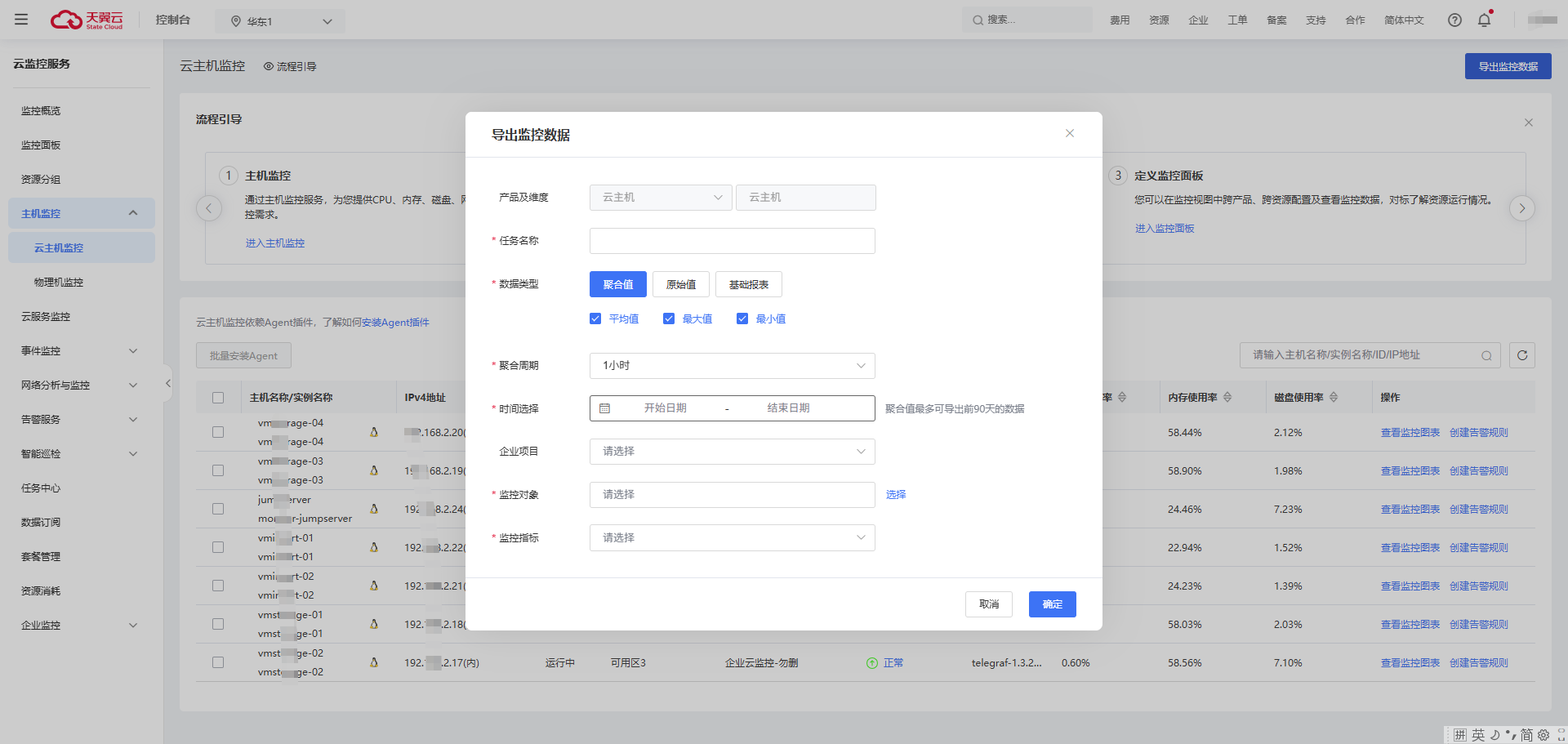
Task: Click 正常 status icon in last row
Action: coord(872,663)
